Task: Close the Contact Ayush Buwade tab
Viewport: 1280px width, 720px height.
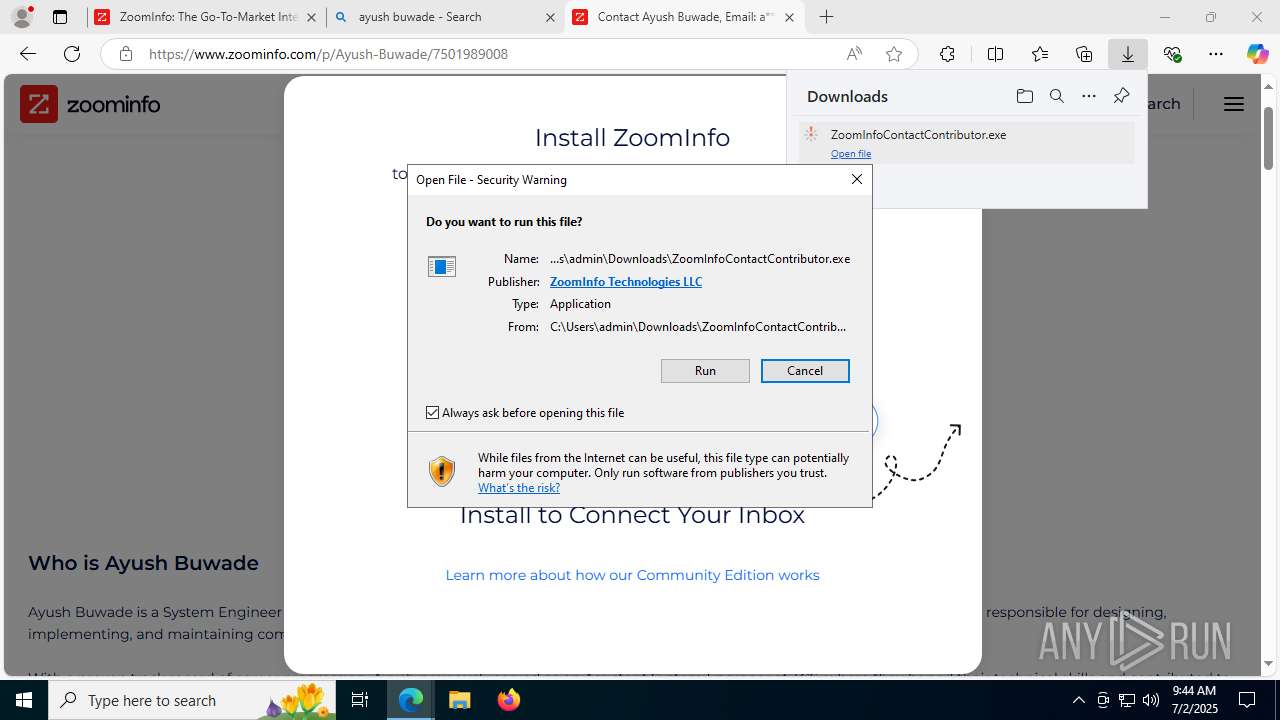Action: tap(790, 17)
